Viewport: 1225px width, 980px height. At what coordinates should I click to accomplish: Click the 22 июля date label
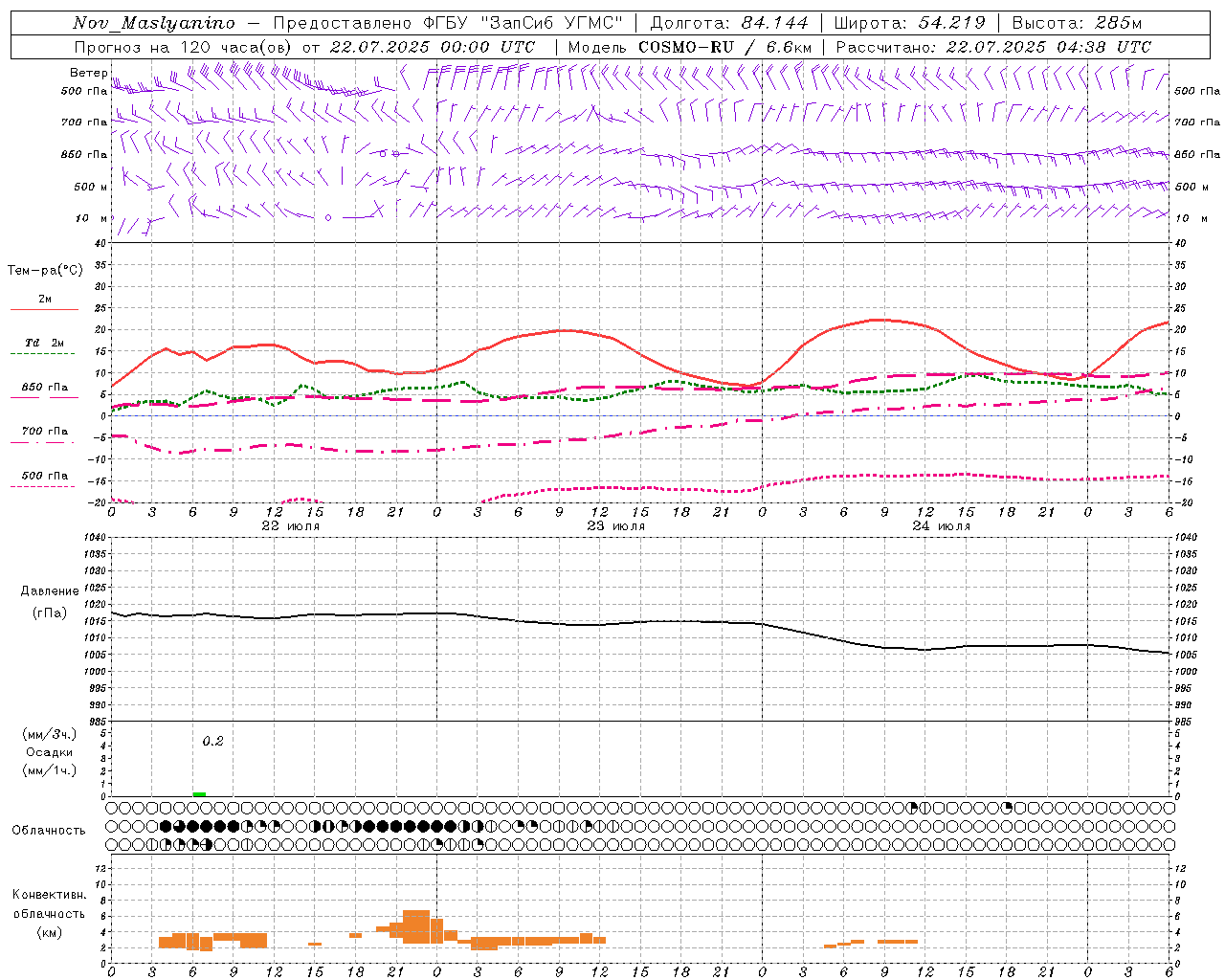(291, 526)
